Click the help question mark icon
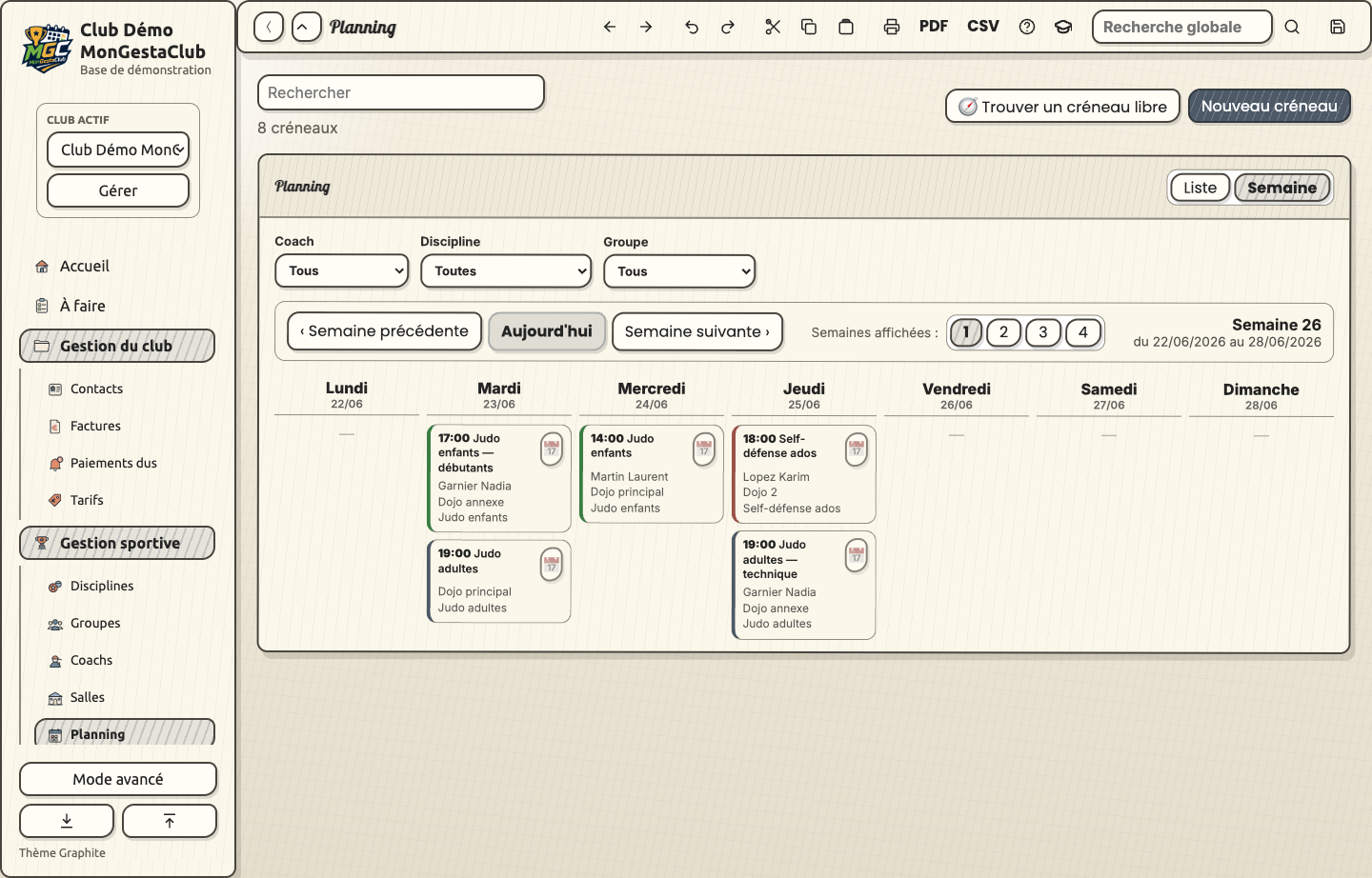 (x=1027, y=27)
